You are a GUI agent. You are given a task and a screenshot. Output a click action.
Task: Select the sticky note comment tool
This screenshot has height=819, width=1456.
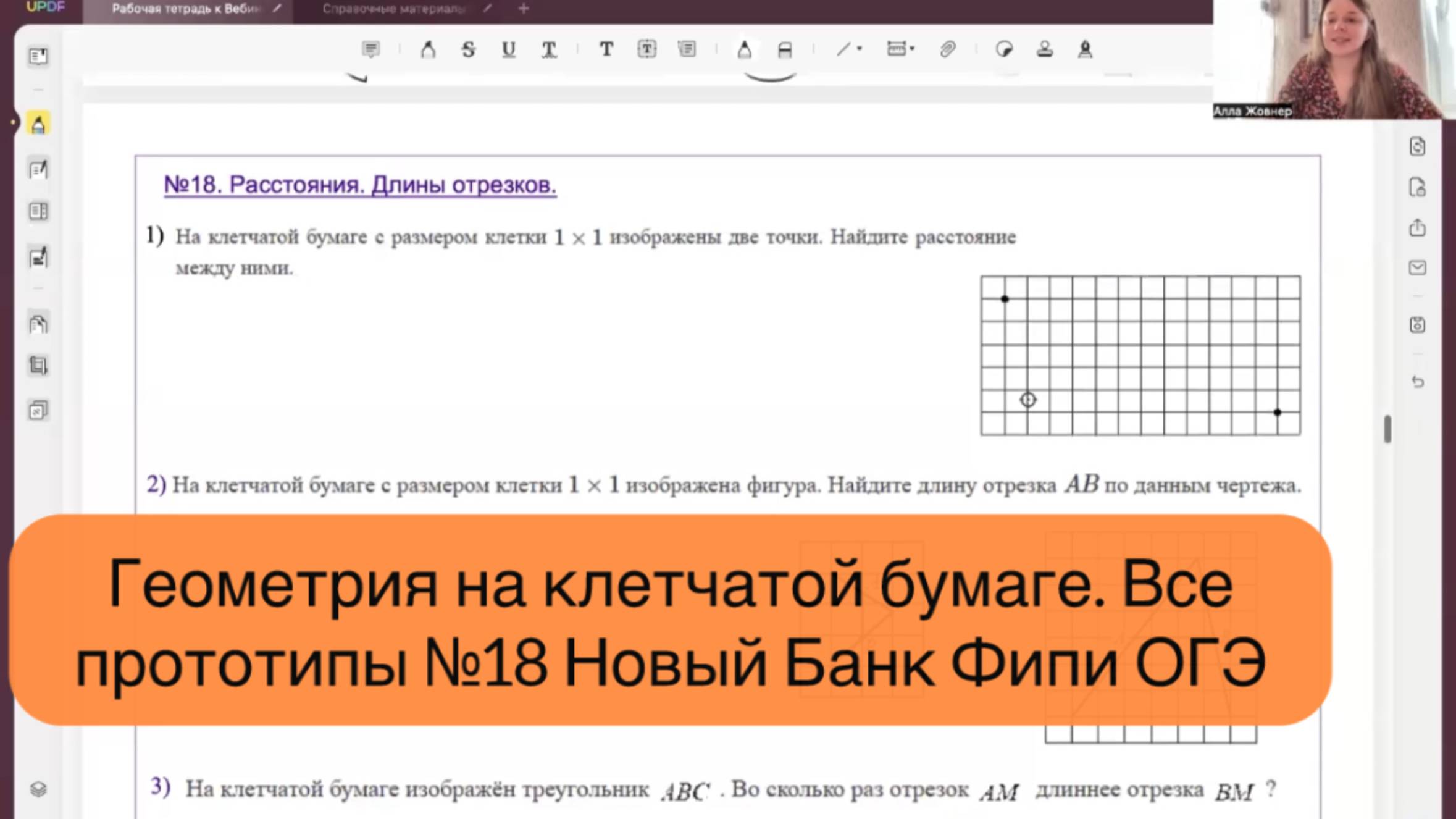tap(370, 49)
